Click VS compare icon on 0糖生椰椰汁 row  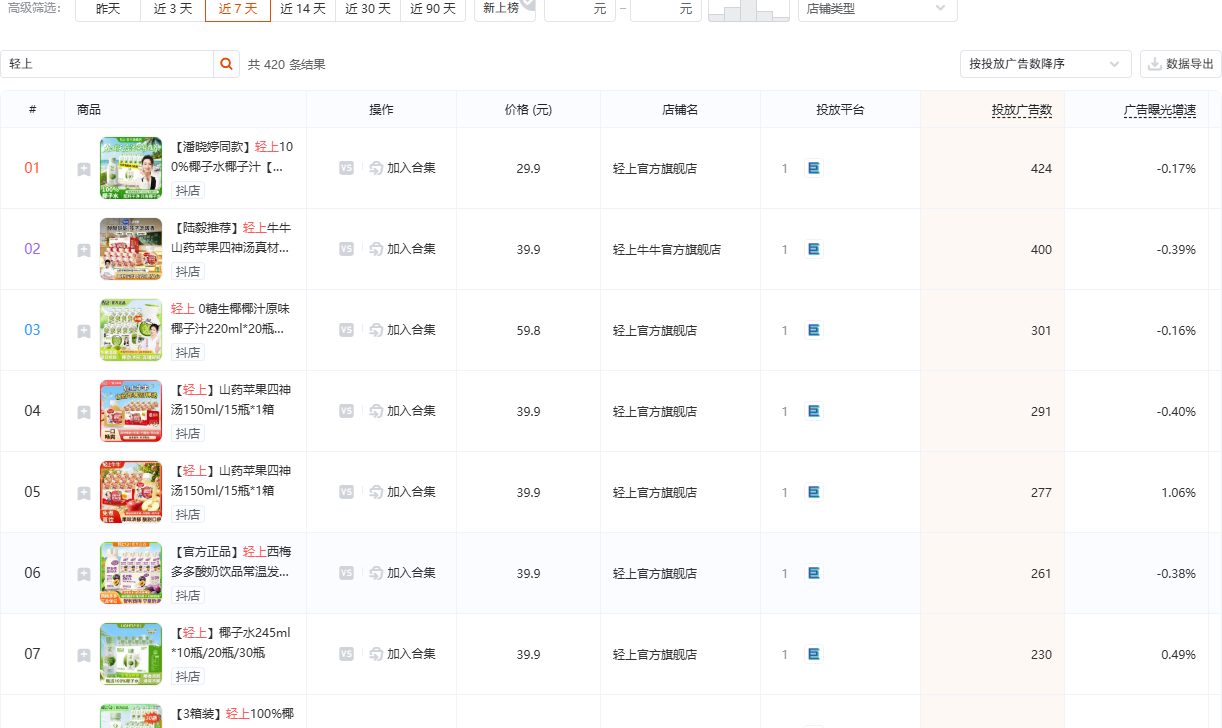(x=346, y=330)
